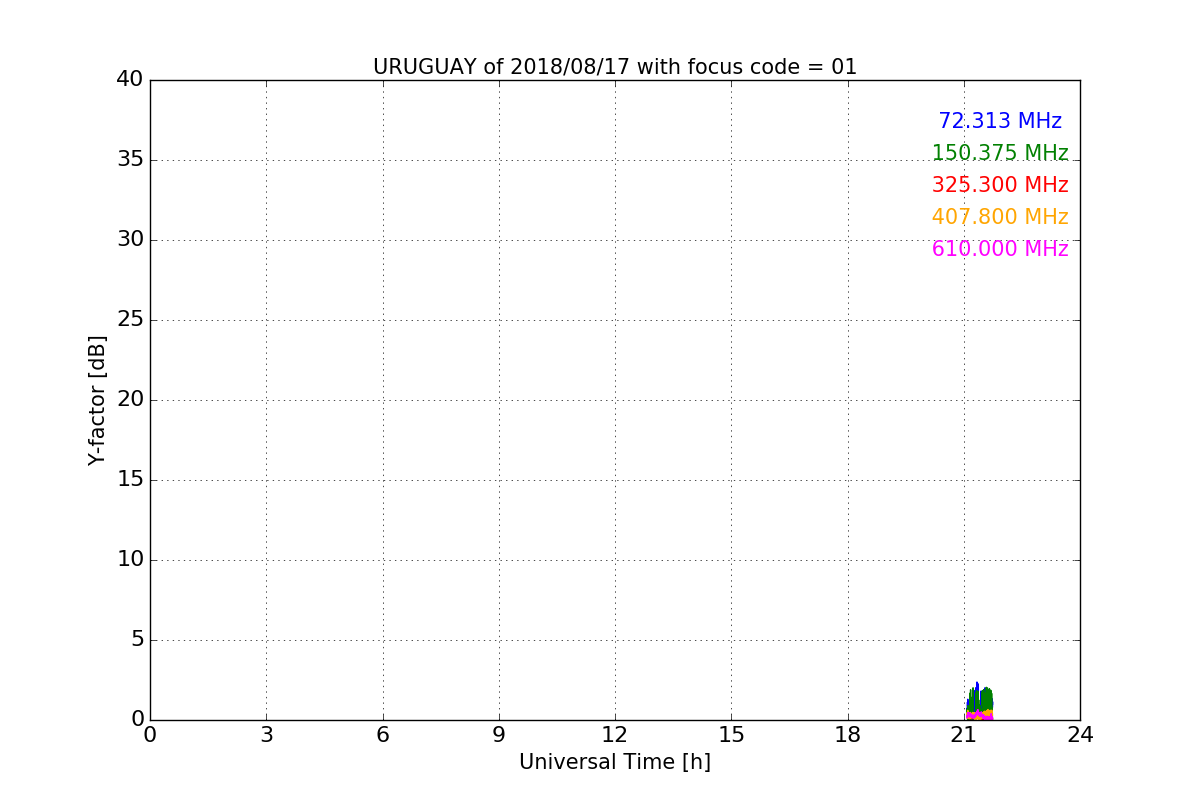Click the x-axis tick label 15
Screen dimensions: 1200x800
[731, 734]
